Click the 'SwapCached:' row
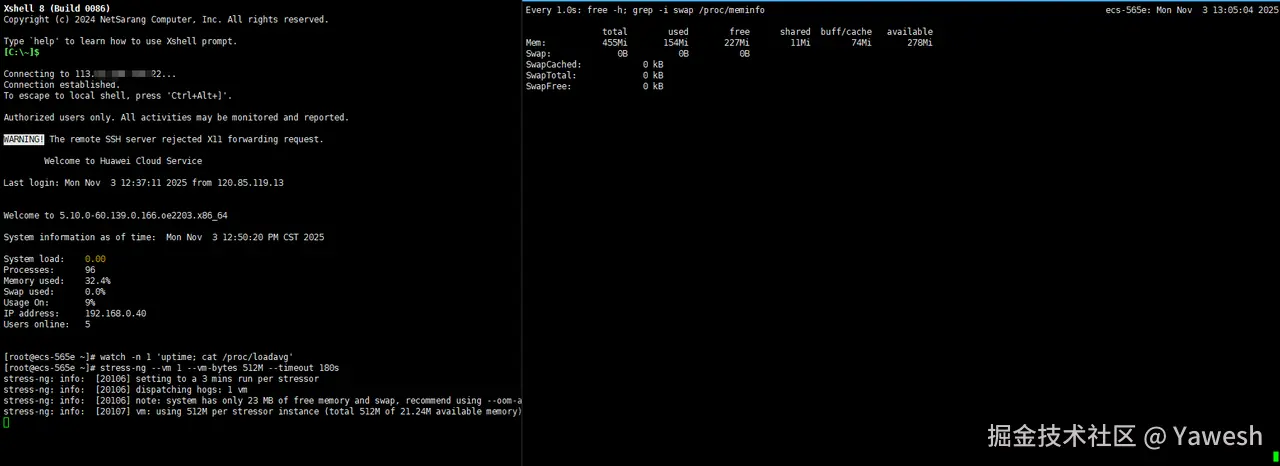 click(594, 65)
